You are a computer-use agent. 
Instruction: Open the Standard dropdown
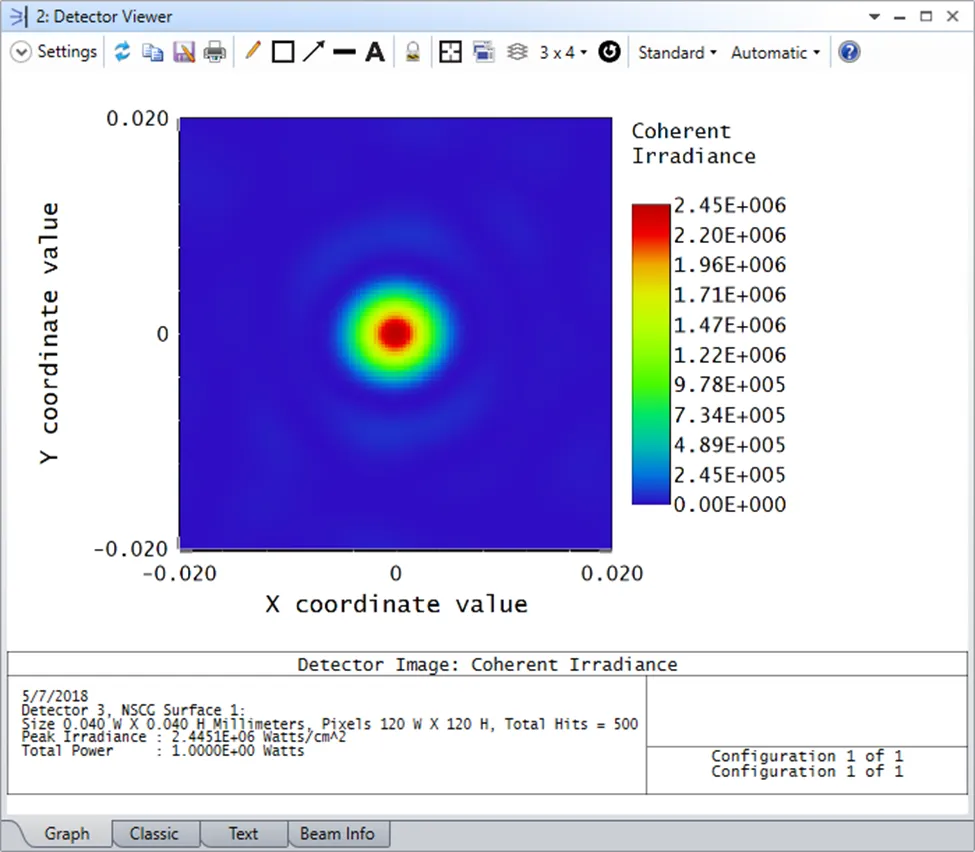(677, 52)
